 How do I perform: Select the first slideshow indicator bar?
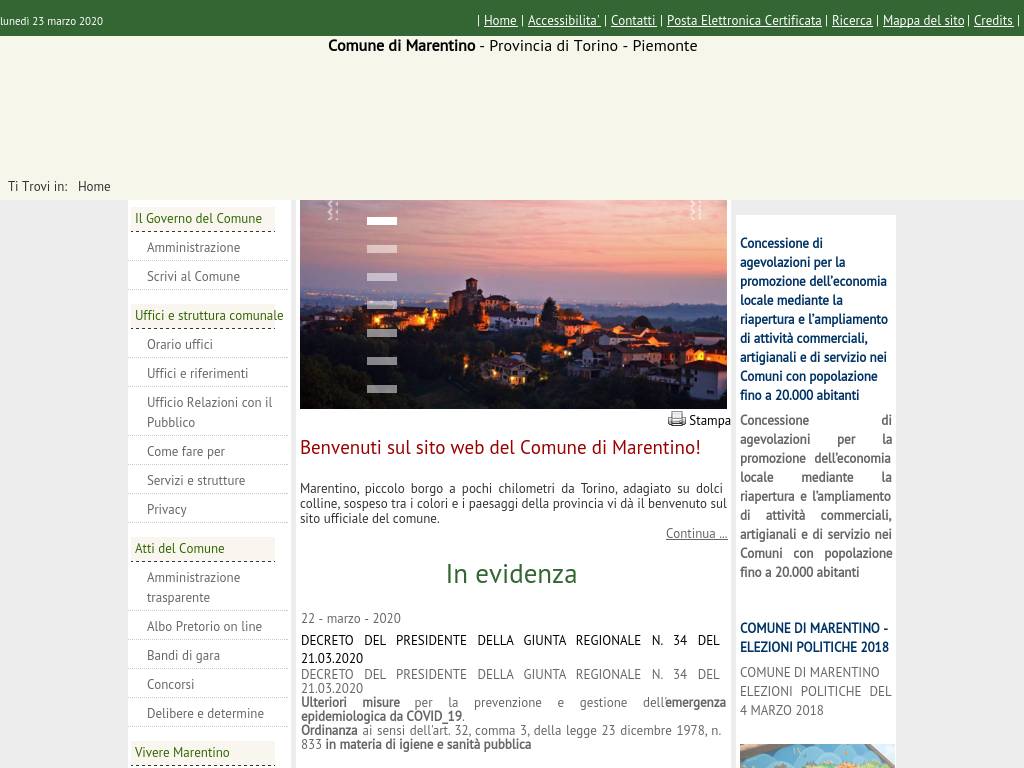(x=382, y=221)
